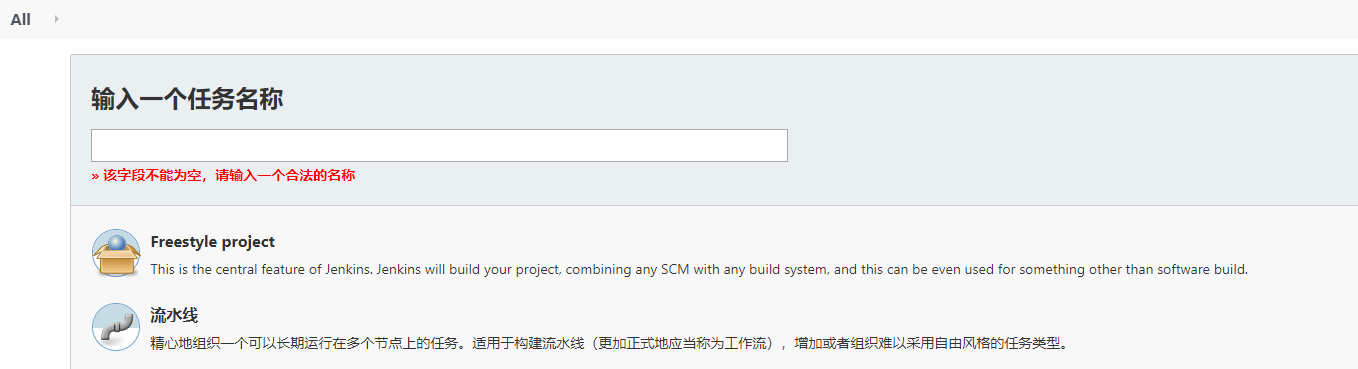Click the empty breadcrumb bar beside All
Image resolution: width=1358 pixels, height=369 pixels.
[700, 19]
